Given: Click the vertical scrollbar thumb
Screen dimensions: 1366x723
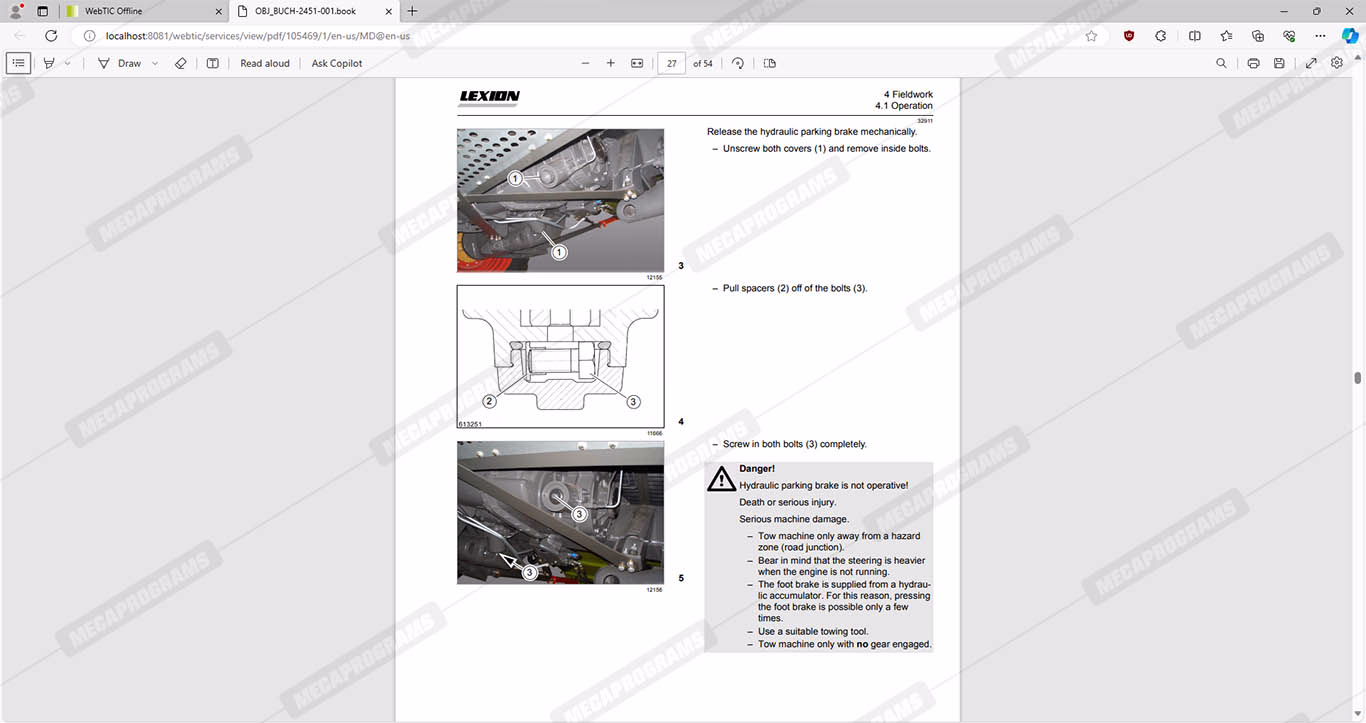Looking at the screenshot, I should [1357, 378].
